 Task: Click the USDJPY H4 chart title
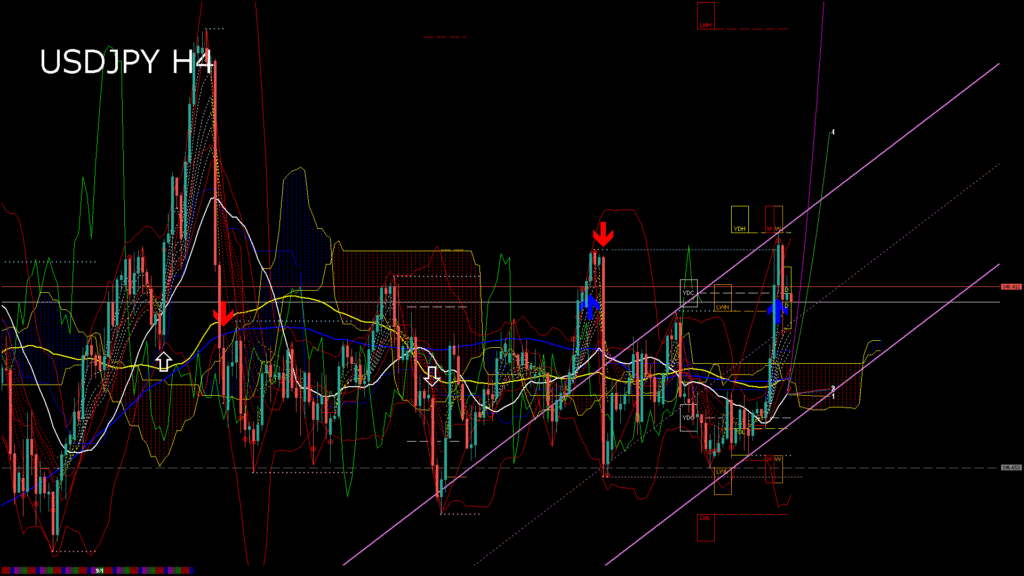126,63
